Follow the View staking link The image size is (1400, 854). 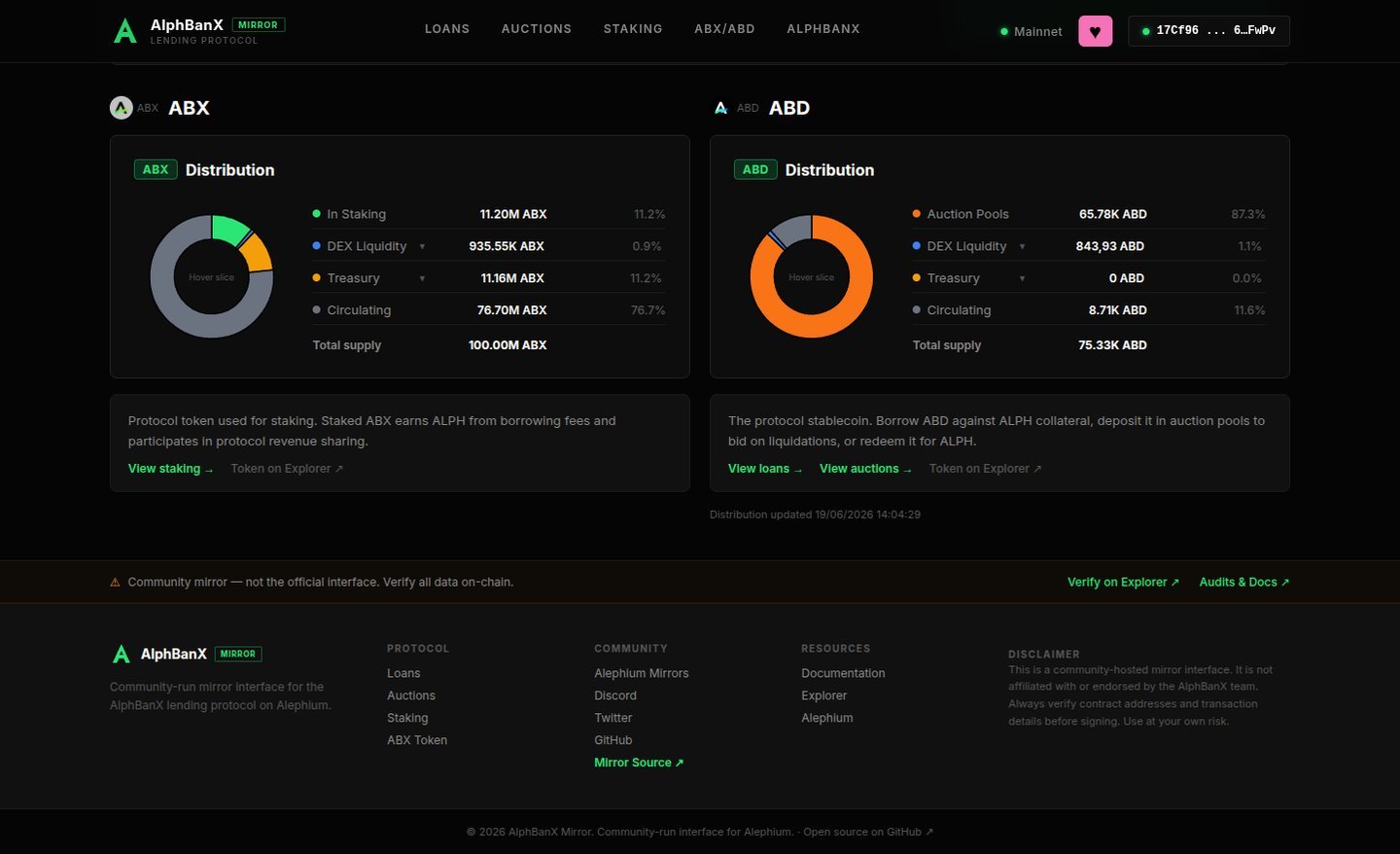(x=170, y=469)
